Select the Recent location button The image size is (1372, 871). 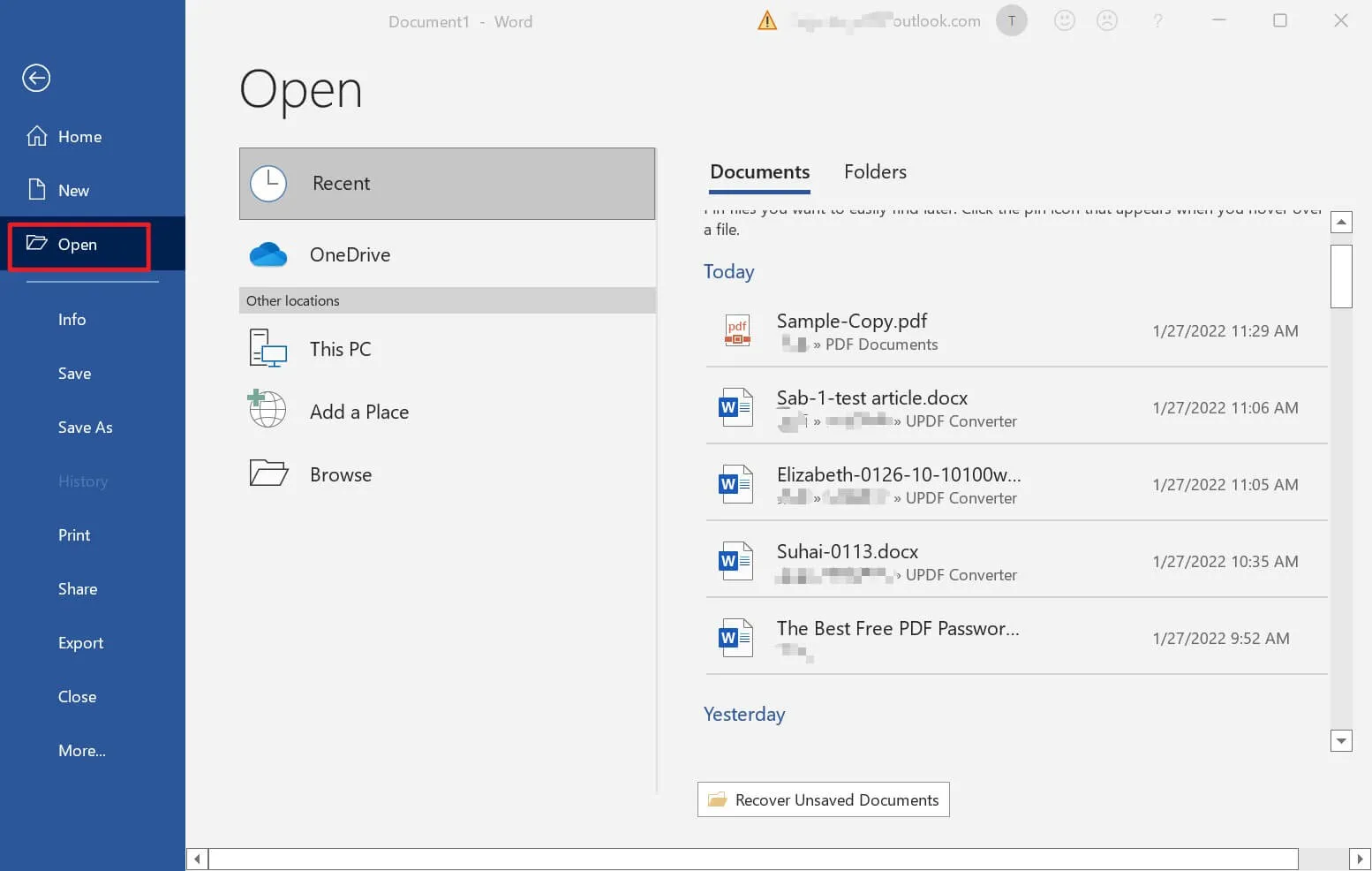(447, 184)
